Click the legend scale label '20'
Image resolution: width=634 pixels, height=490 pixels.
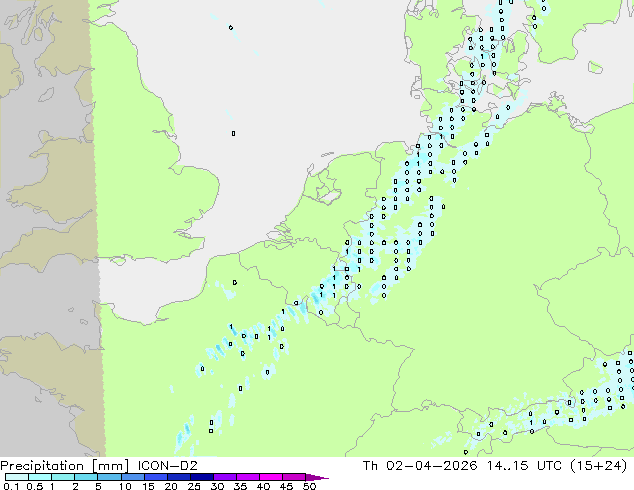coord(171,486)
